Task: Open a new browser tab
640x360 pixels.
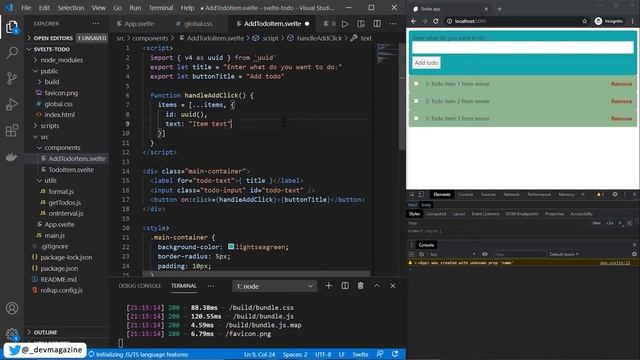Action: [499, 9]
